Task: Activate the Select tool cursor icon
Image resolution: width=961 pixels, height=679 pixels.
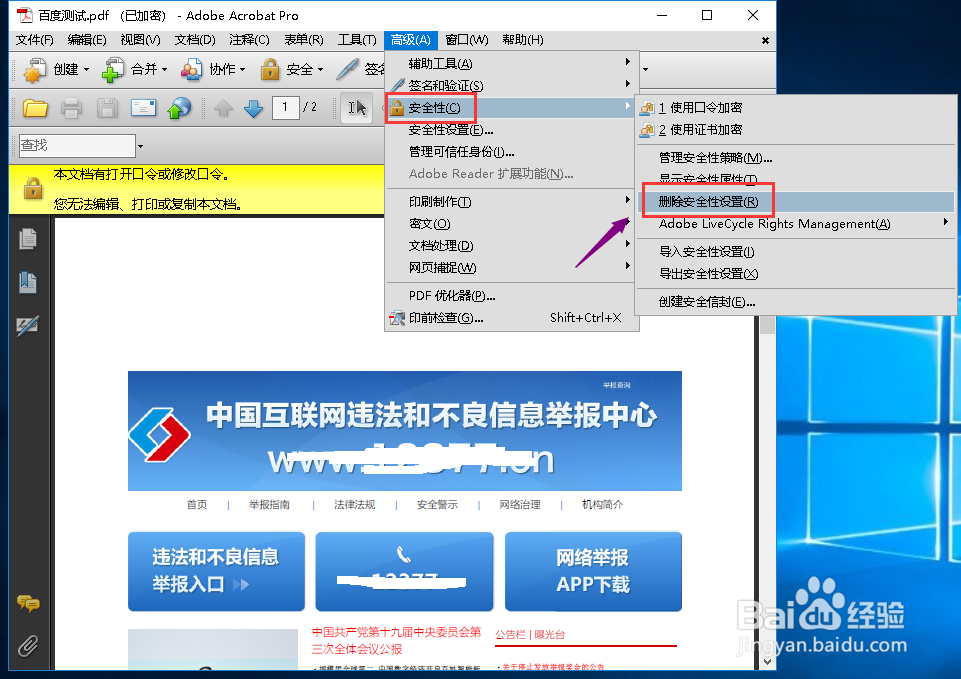Action: [357, 108]
